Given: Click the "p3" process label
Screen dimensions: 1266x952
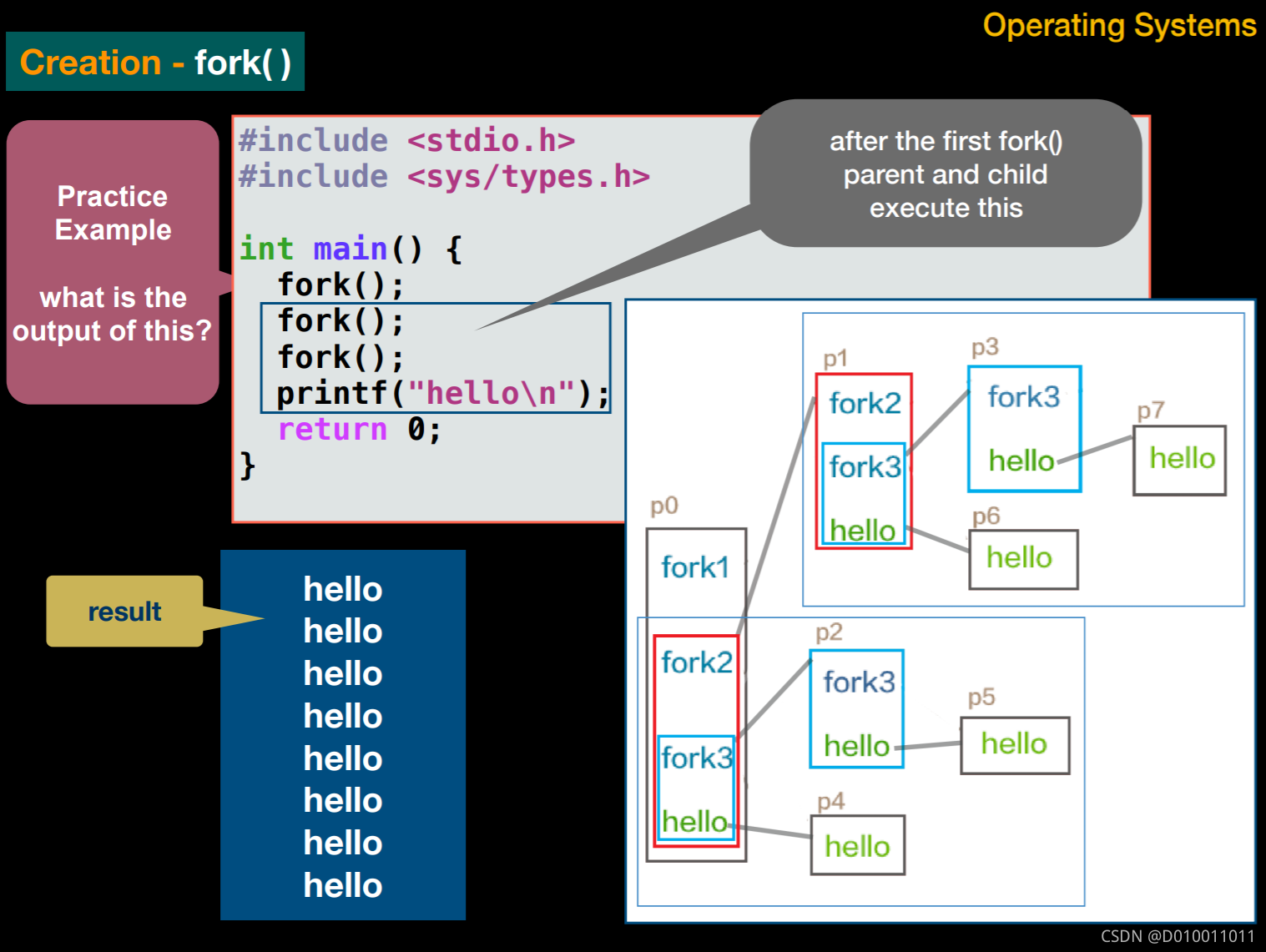Looking at the screenshot, I should [x=985, y=347].
